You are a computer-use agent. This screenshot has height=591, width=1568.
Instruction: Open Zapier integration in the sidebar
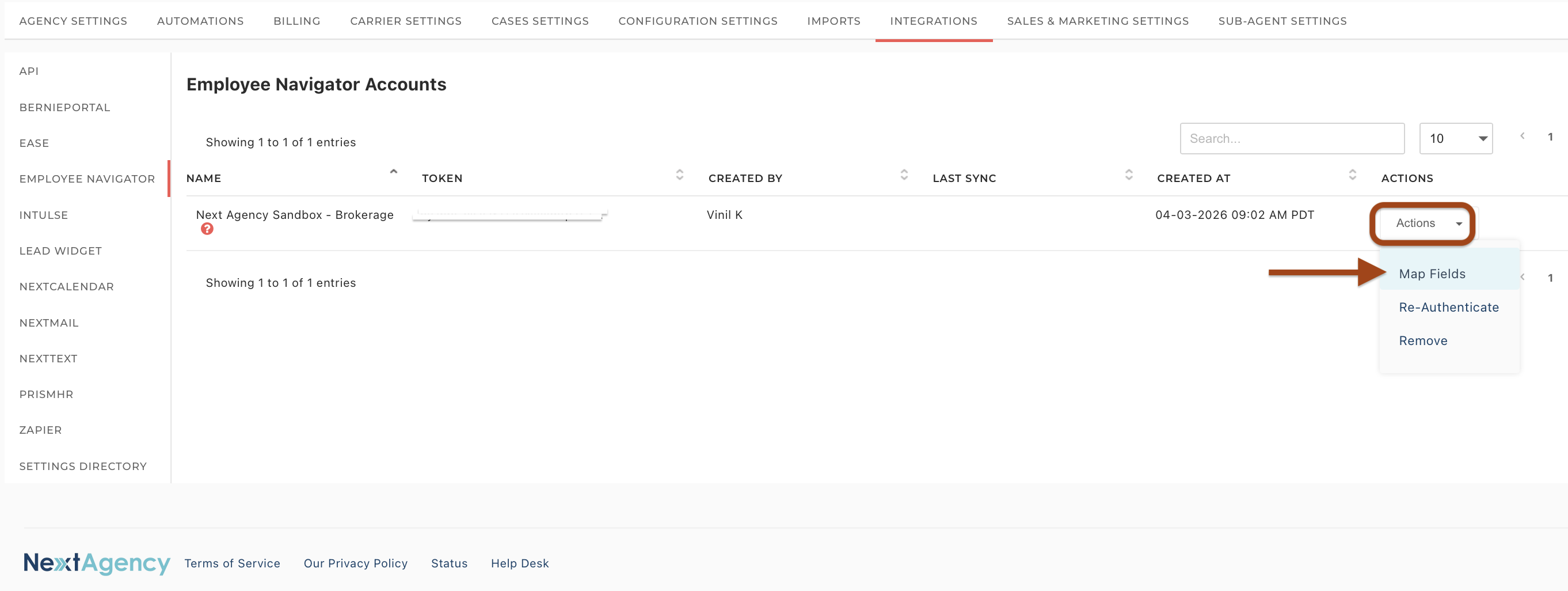(x=40, y=430)
